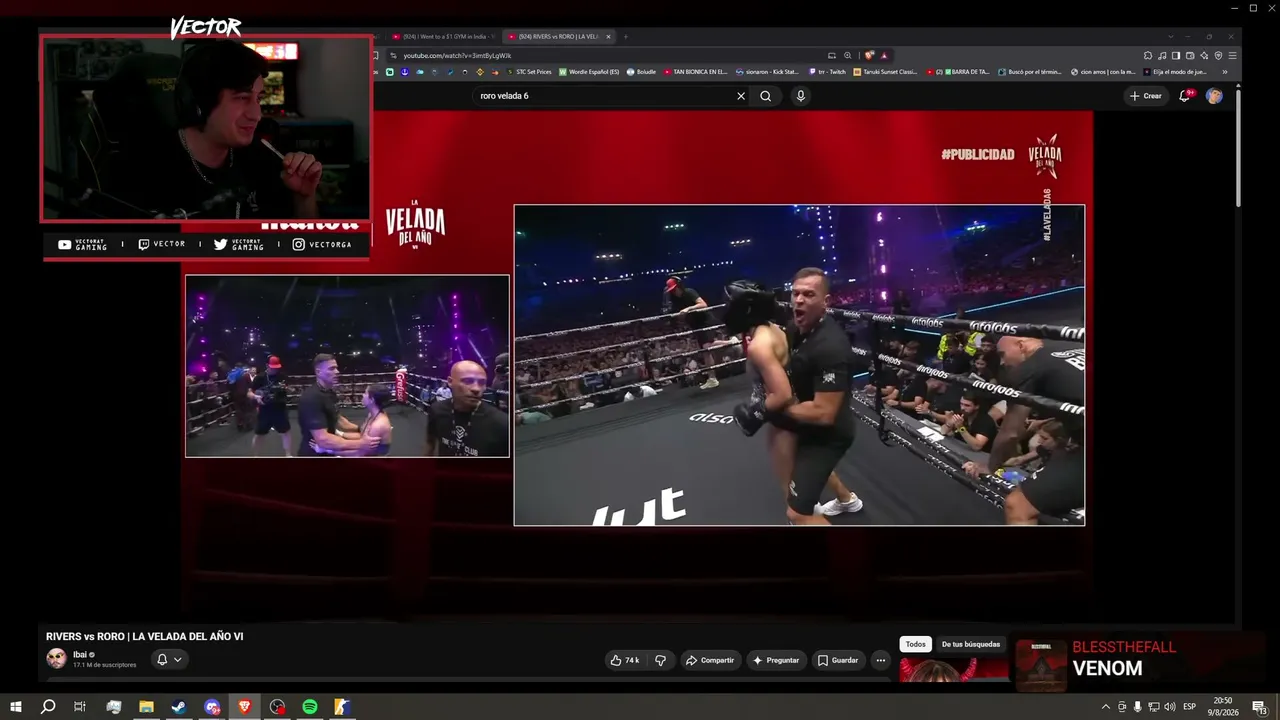This screenshot has width=1280, height=720.
Task: Click the Compartir share button
Action: (x=709, y=660)
